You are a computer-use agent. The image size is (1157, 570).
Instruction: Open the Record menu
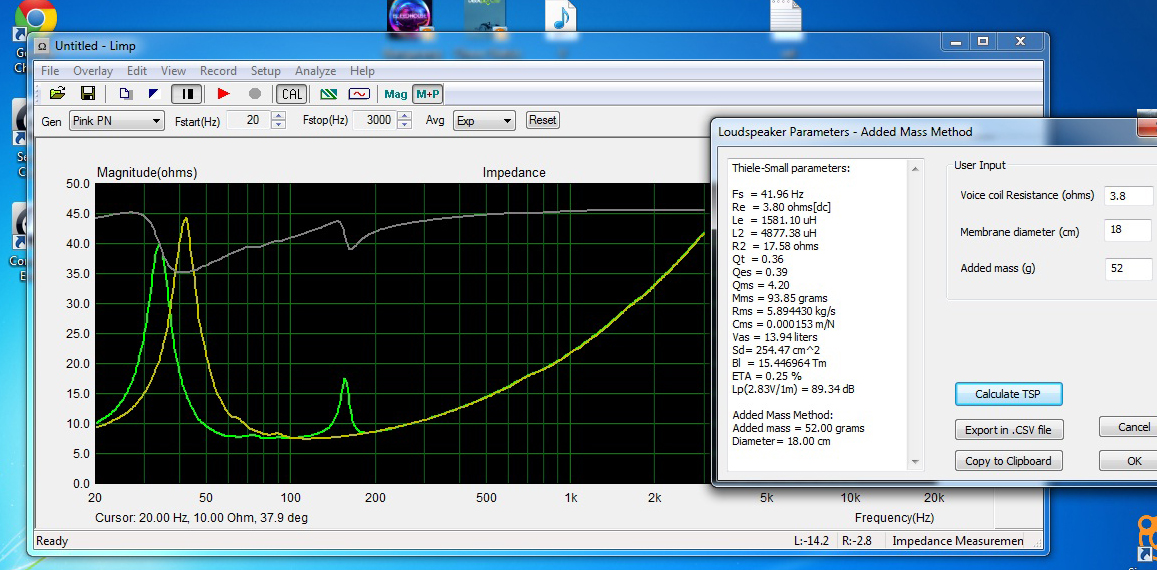click(x=218, y=71)
